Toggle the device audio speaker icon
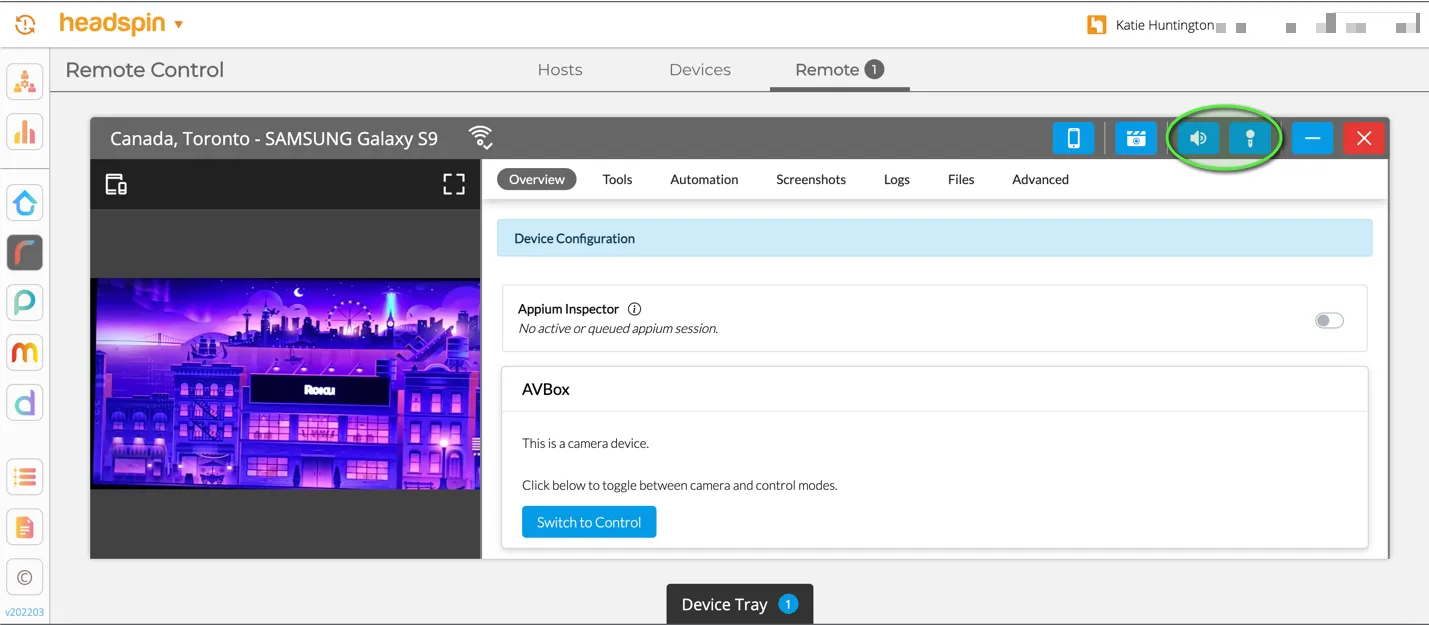The height and width of the screenshot is (625, 1429). click(x=1198, y=138)
